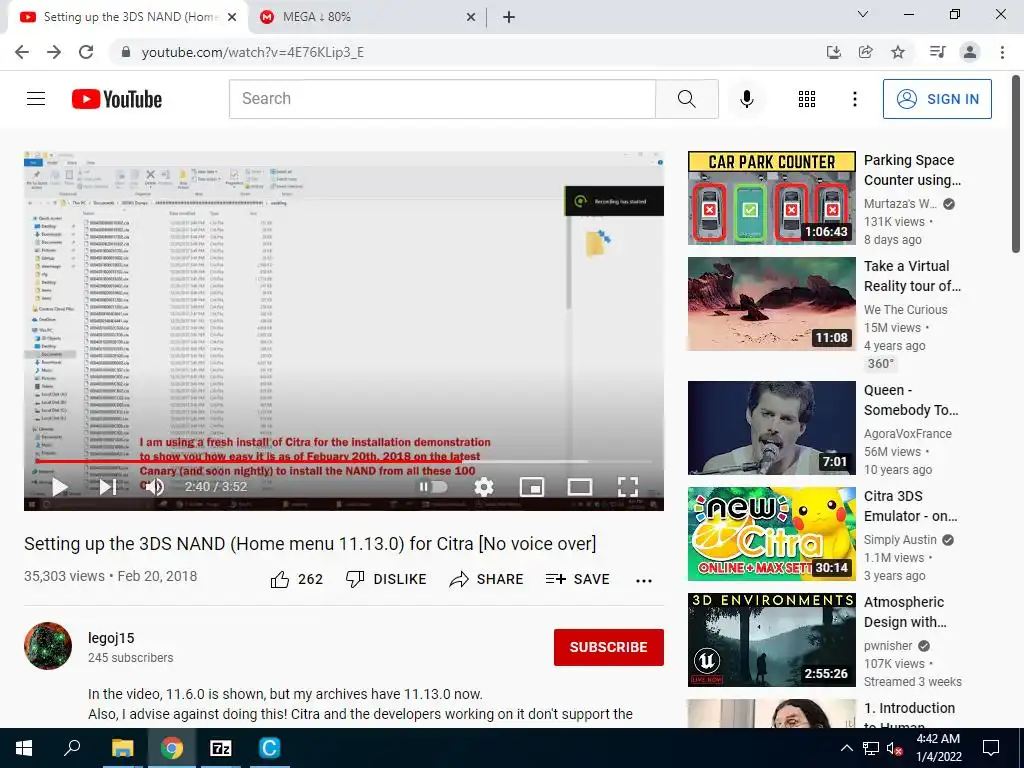Dislike the video

(386, 579)
